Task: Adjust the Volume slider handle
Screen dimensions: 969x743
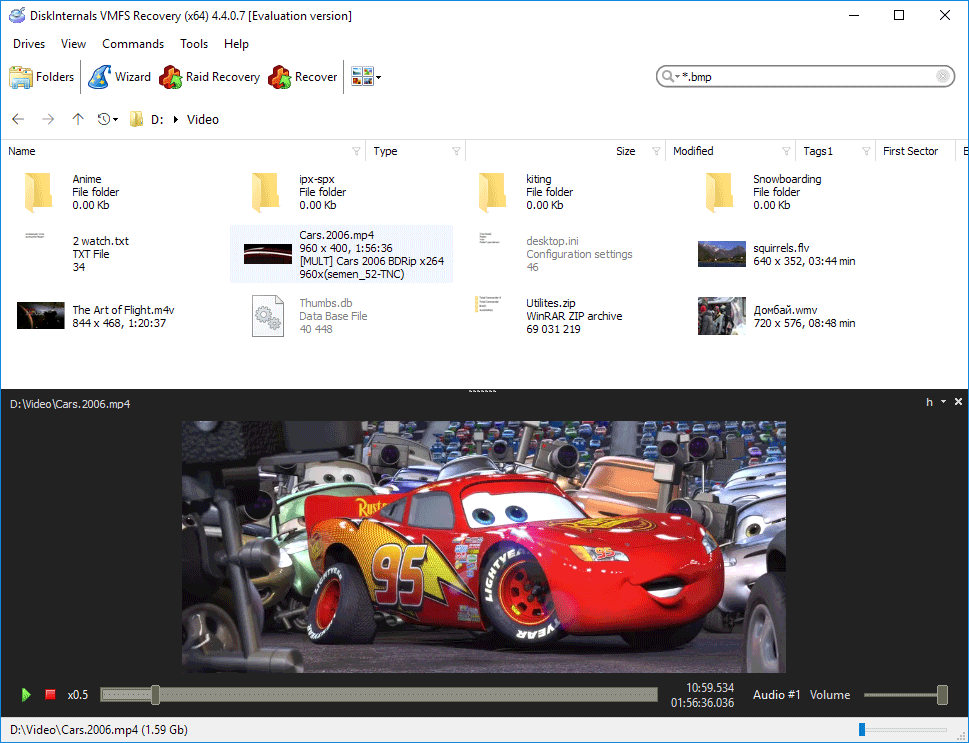Action: (x=942, y=695)
